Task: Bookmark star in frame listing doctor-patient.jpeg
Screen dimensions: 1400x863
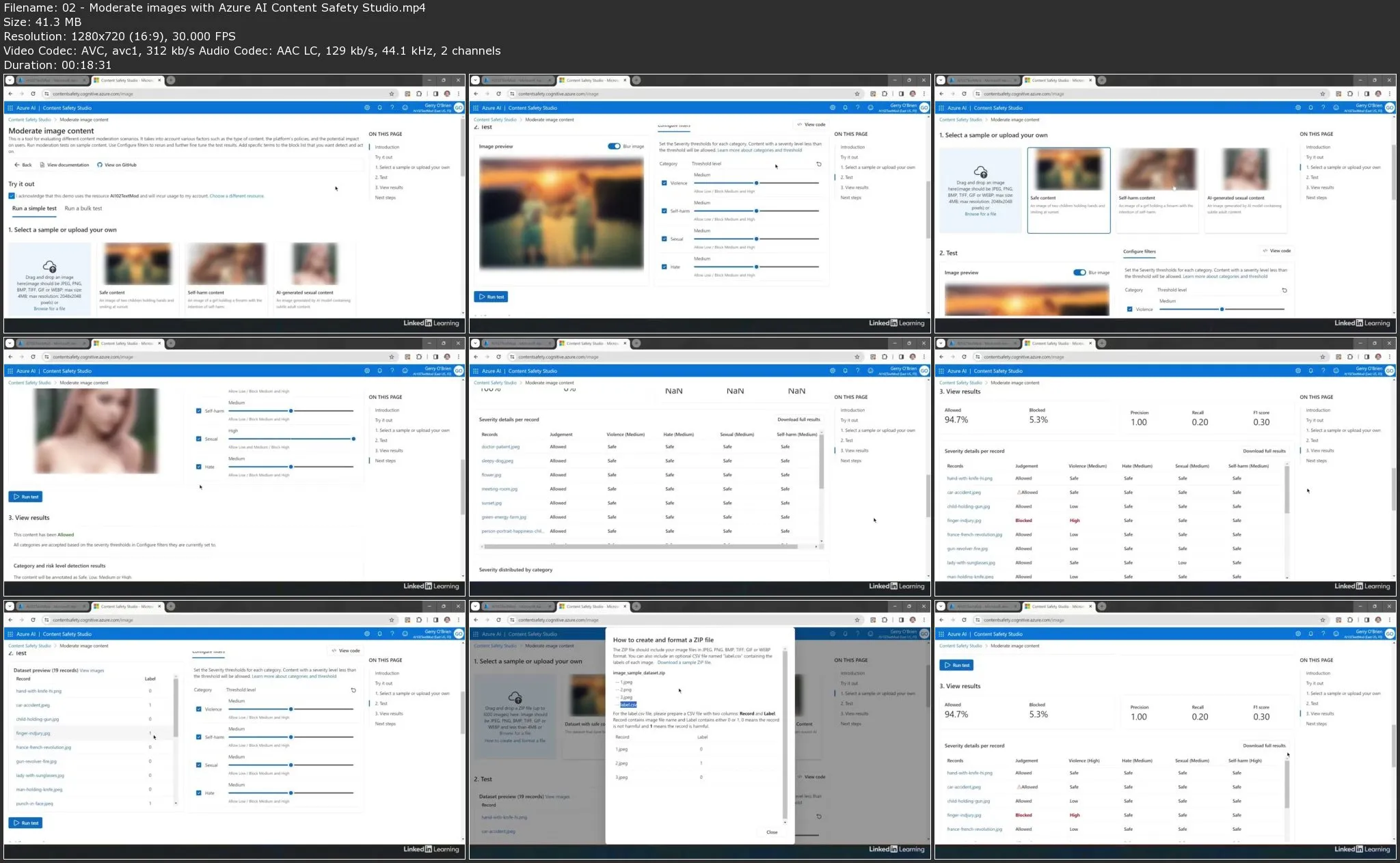Action: point(857,357)
